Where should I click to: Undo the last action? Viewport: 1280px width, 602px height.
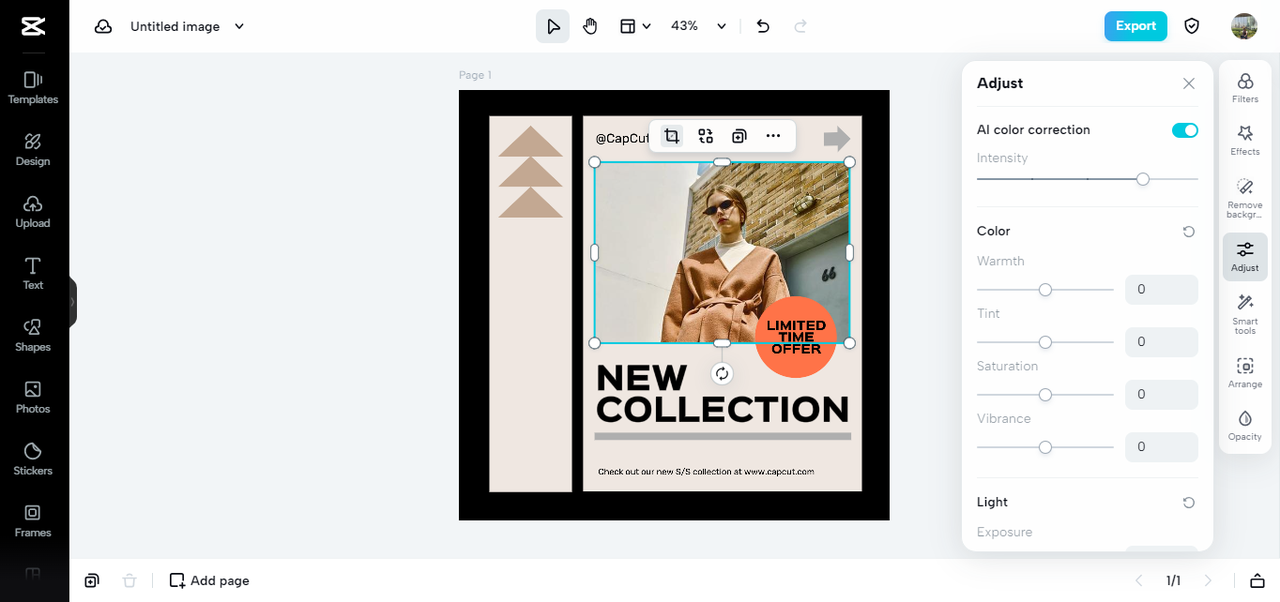(x=763, y=26)
